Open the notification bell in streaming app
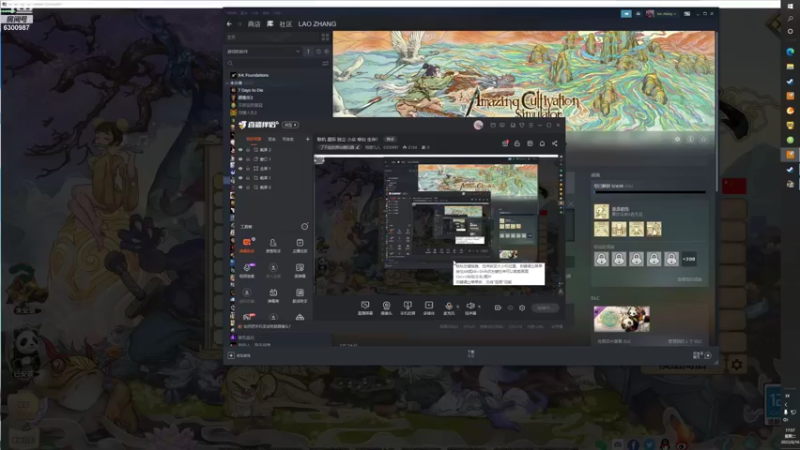This screenshot has width=800, height=450. pyautogui.click(x=542, y=143)
